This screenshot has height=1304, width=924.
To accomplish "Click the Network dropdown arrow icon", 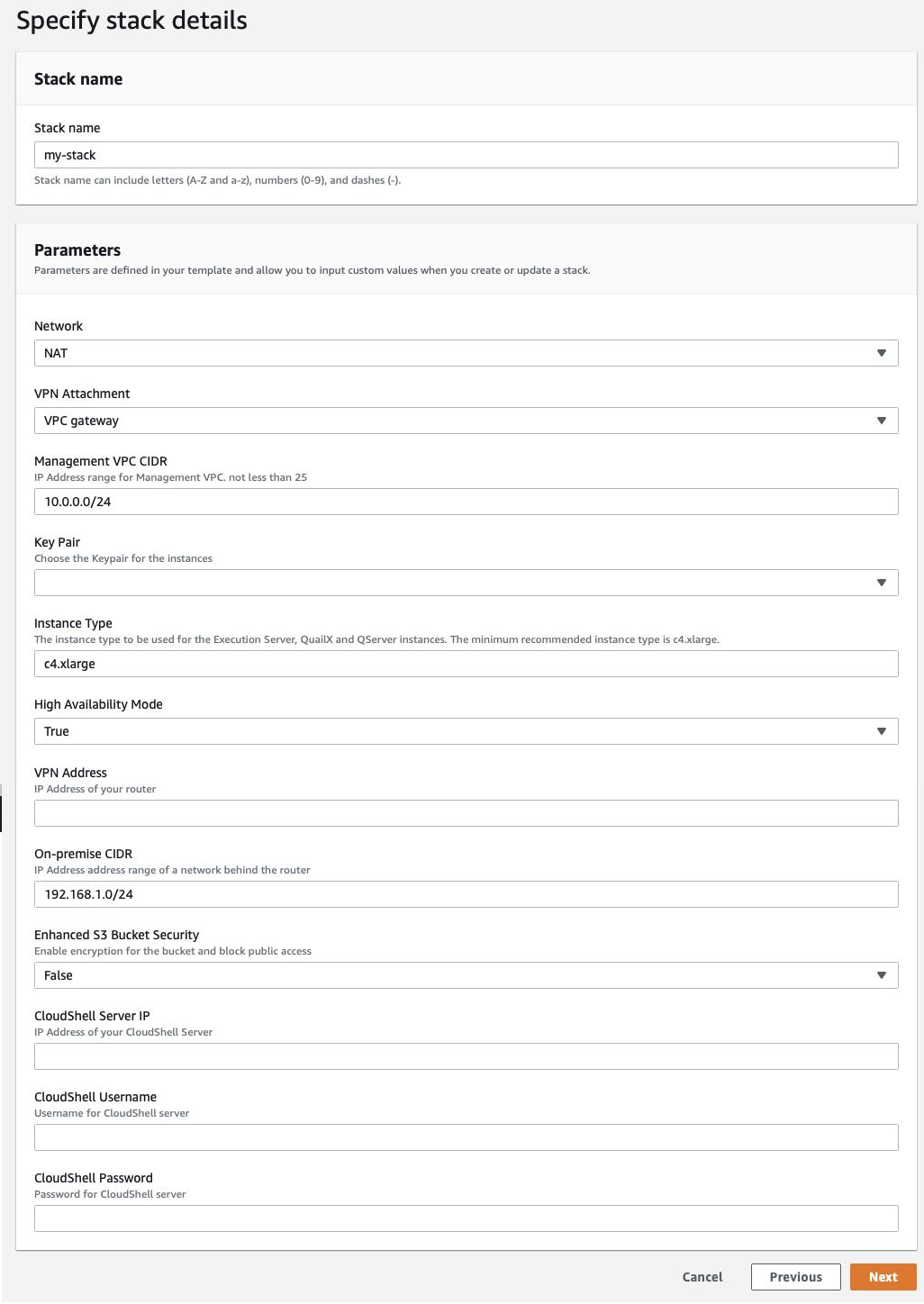I will pos(881,353).
